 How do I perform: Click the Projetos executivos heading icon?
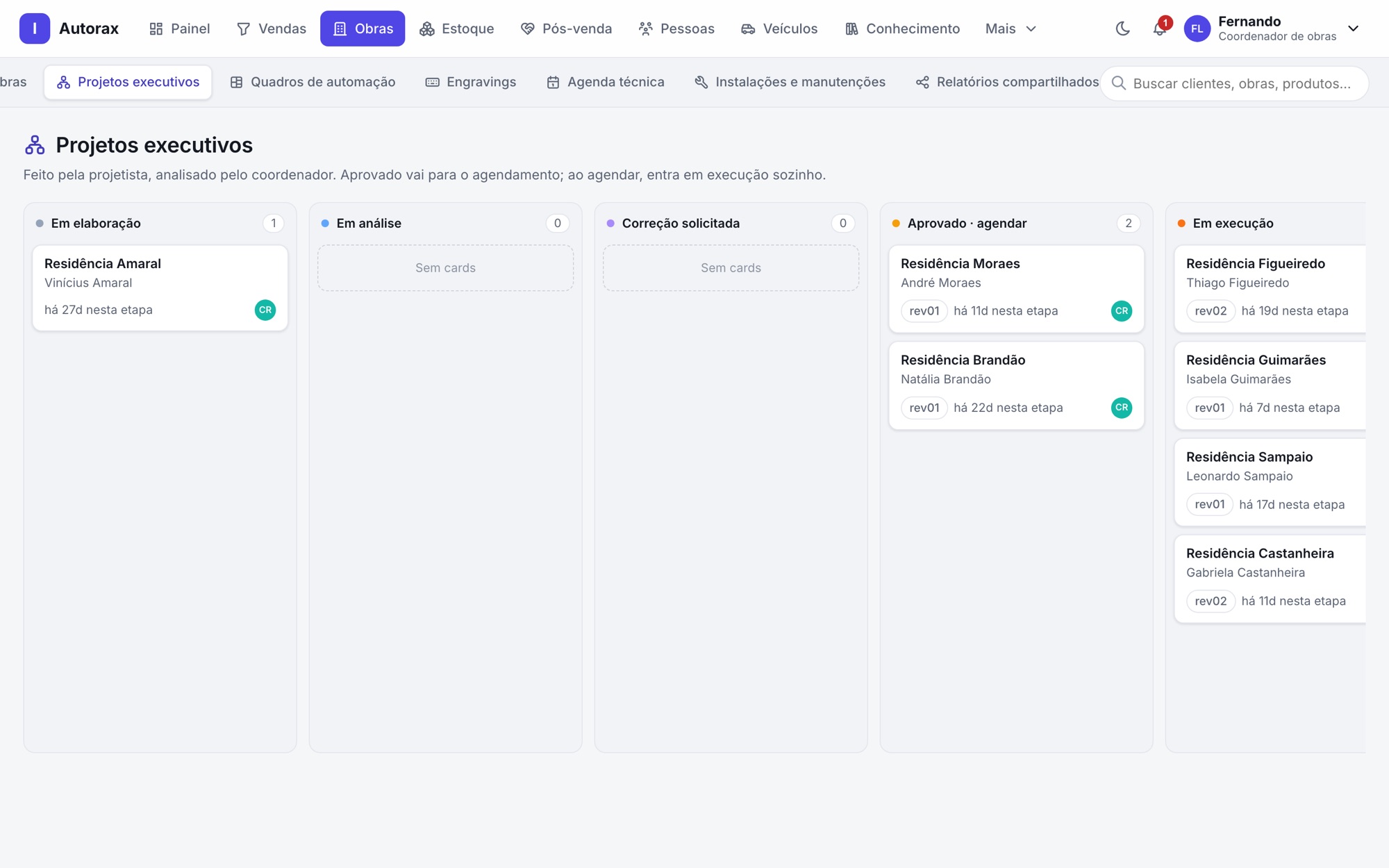[x=35, y=145]
